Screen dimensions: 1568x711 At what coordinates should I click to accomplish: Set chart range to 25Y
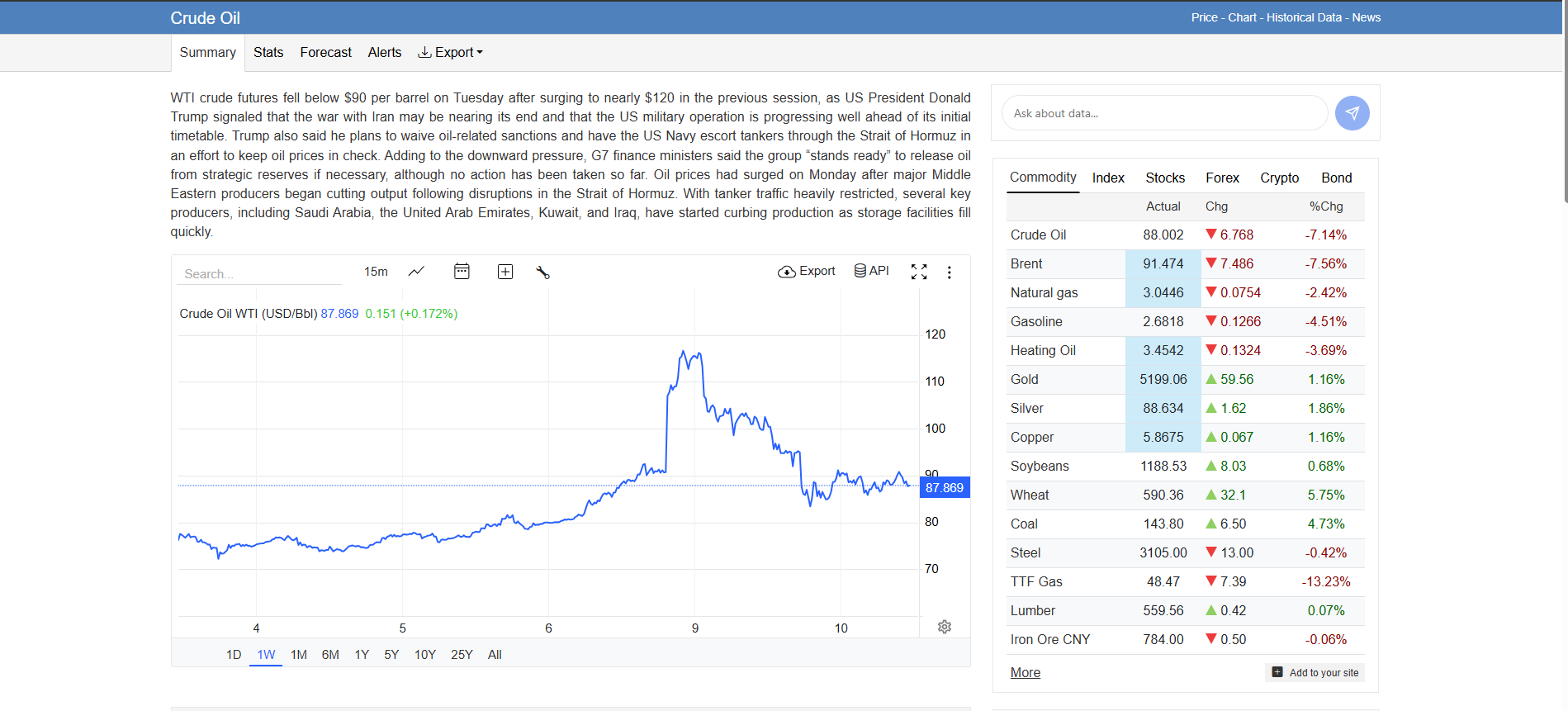pos(462,655)
